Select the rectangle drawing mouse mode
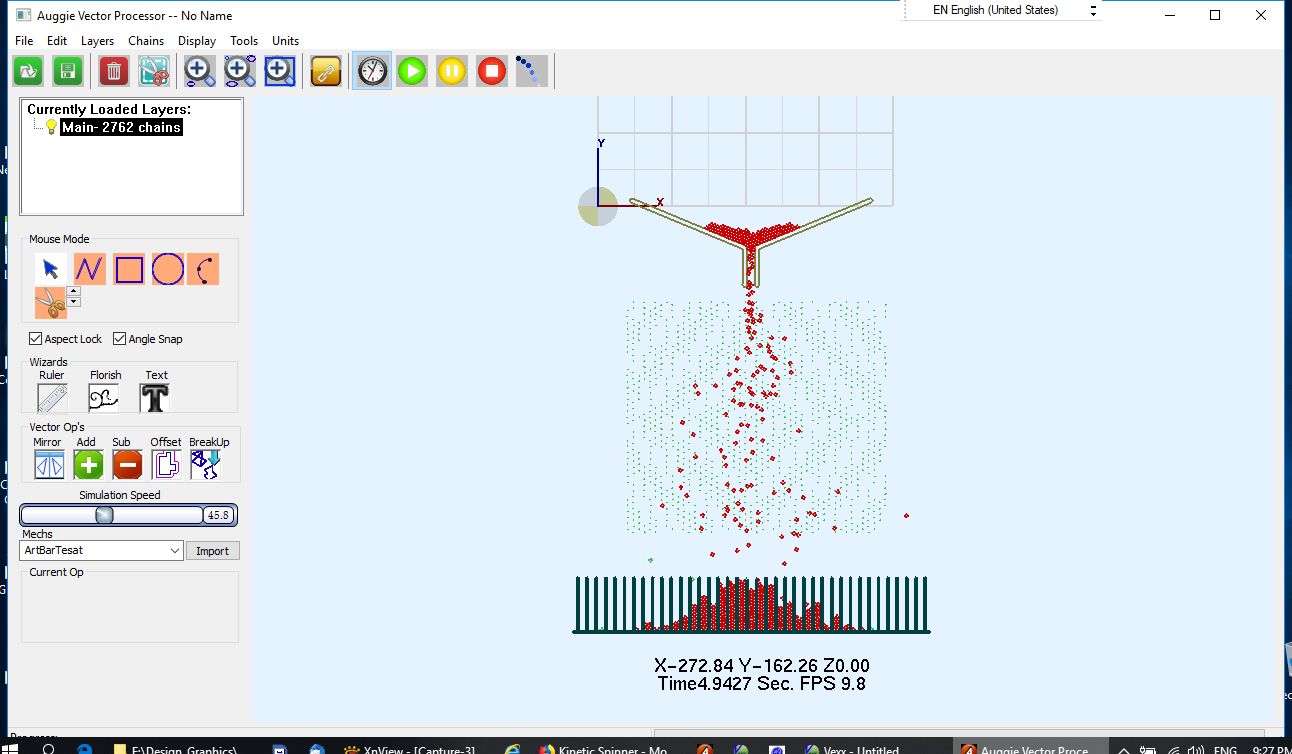The height and width of the screenshot is (754, 1292). (129, 269)
